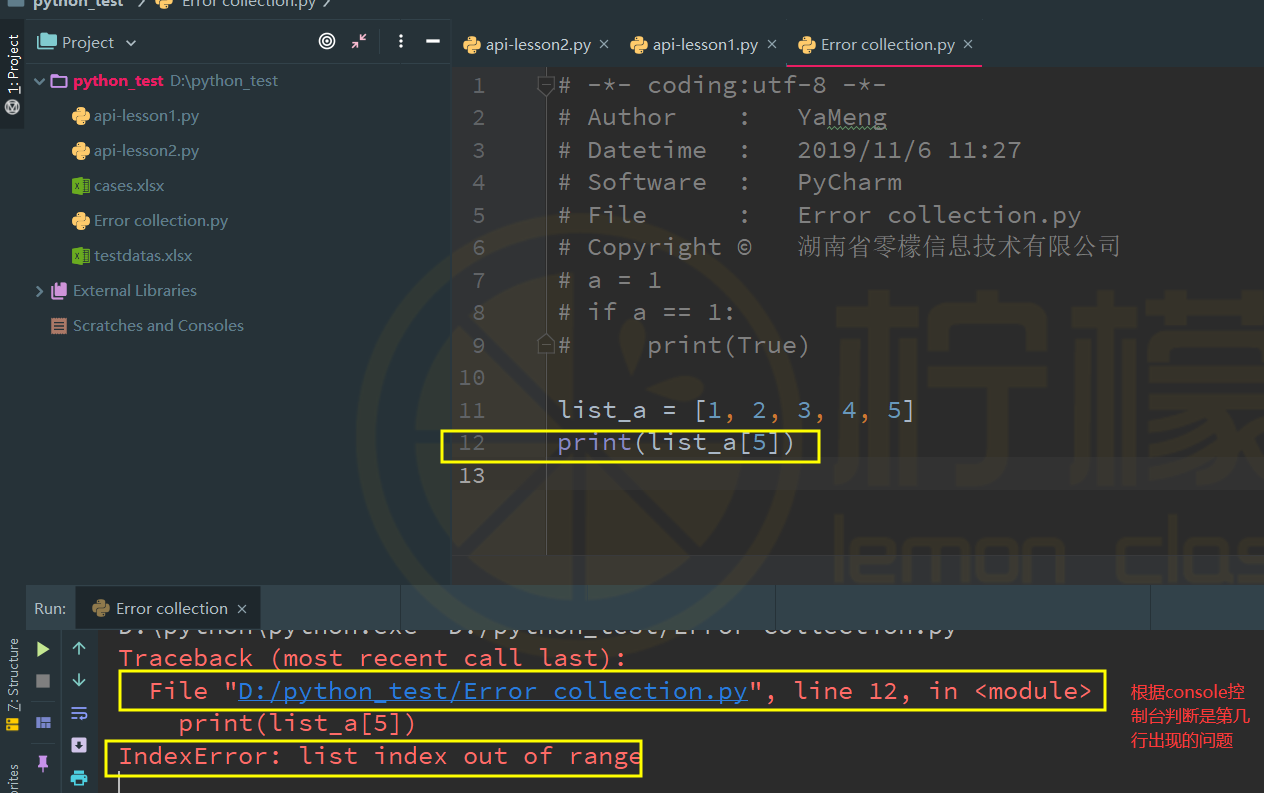The image size is (1264, 793).
Task: Click the Down the Stack Trace arrow
Action: tap(79, 681)
